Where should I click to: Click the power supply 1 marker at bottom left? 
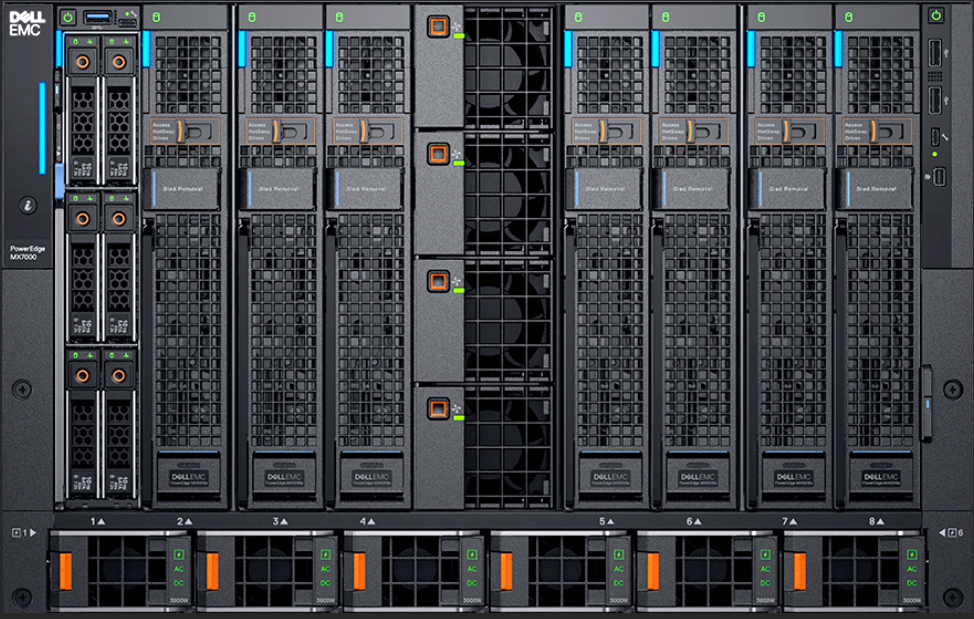pos(24,533)
